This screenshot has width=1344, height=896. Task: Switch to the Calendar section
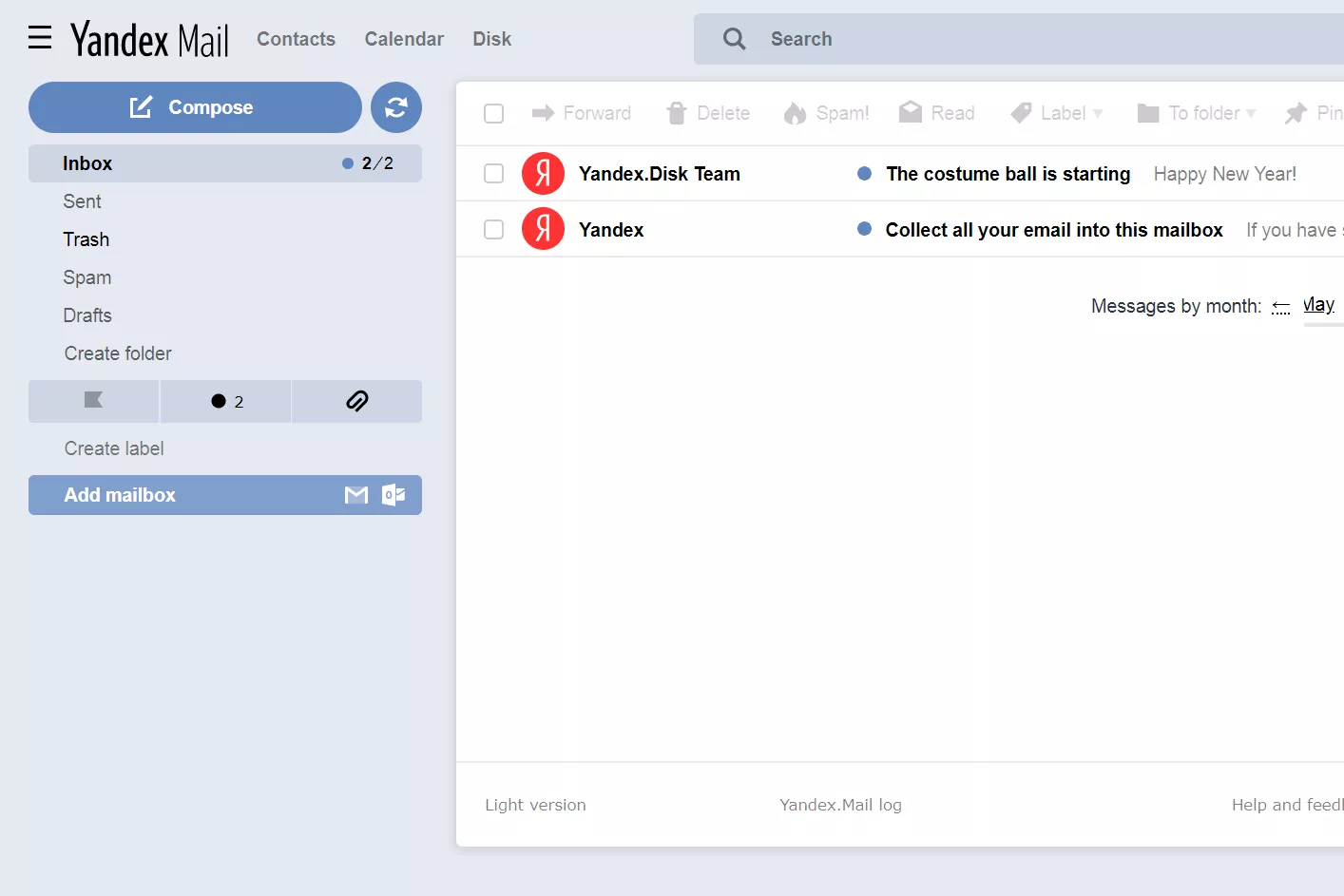click(x=404, y=38)
